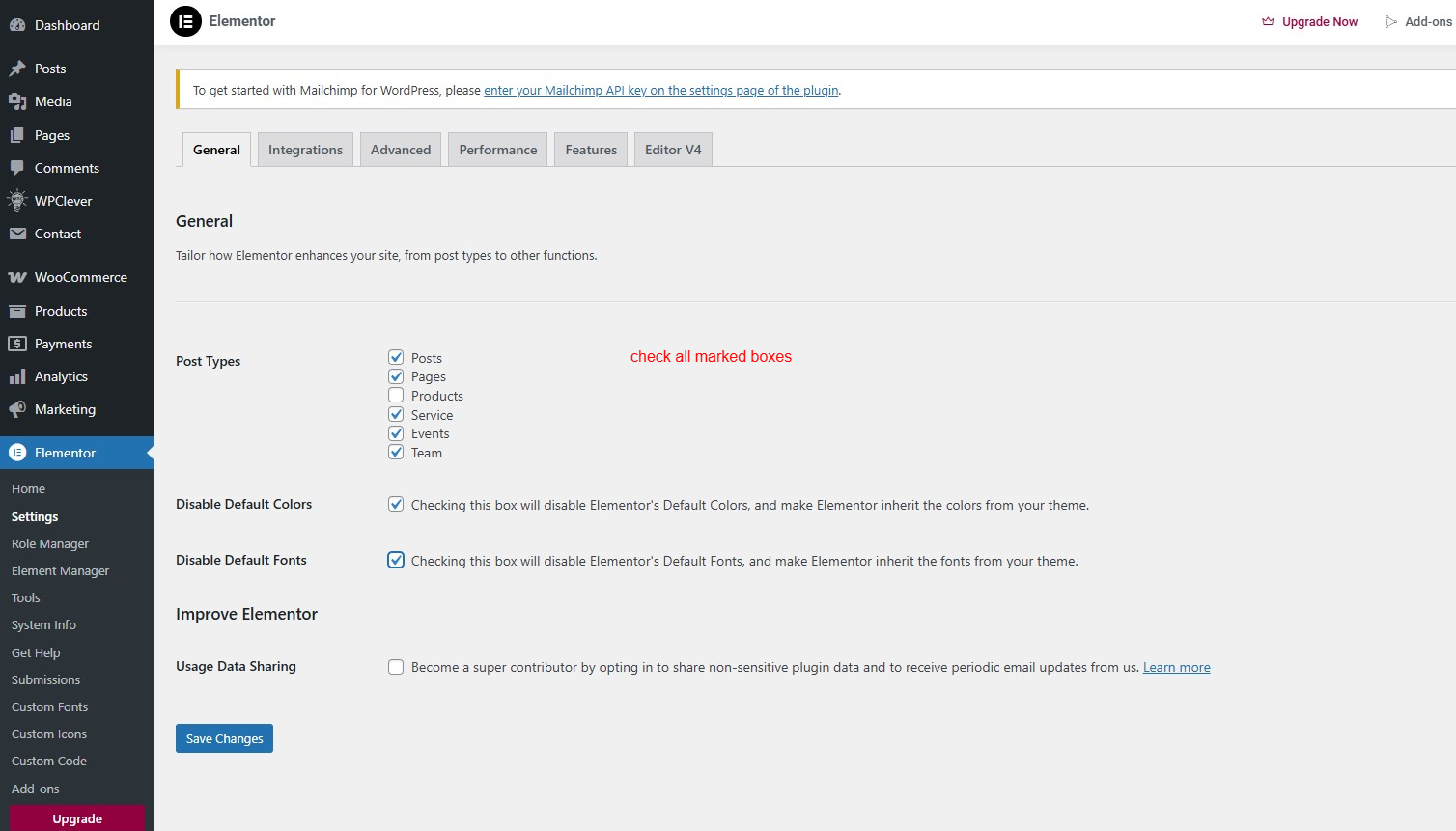
Task: Enable the Products post type checkbox
Action: point(396,396)
